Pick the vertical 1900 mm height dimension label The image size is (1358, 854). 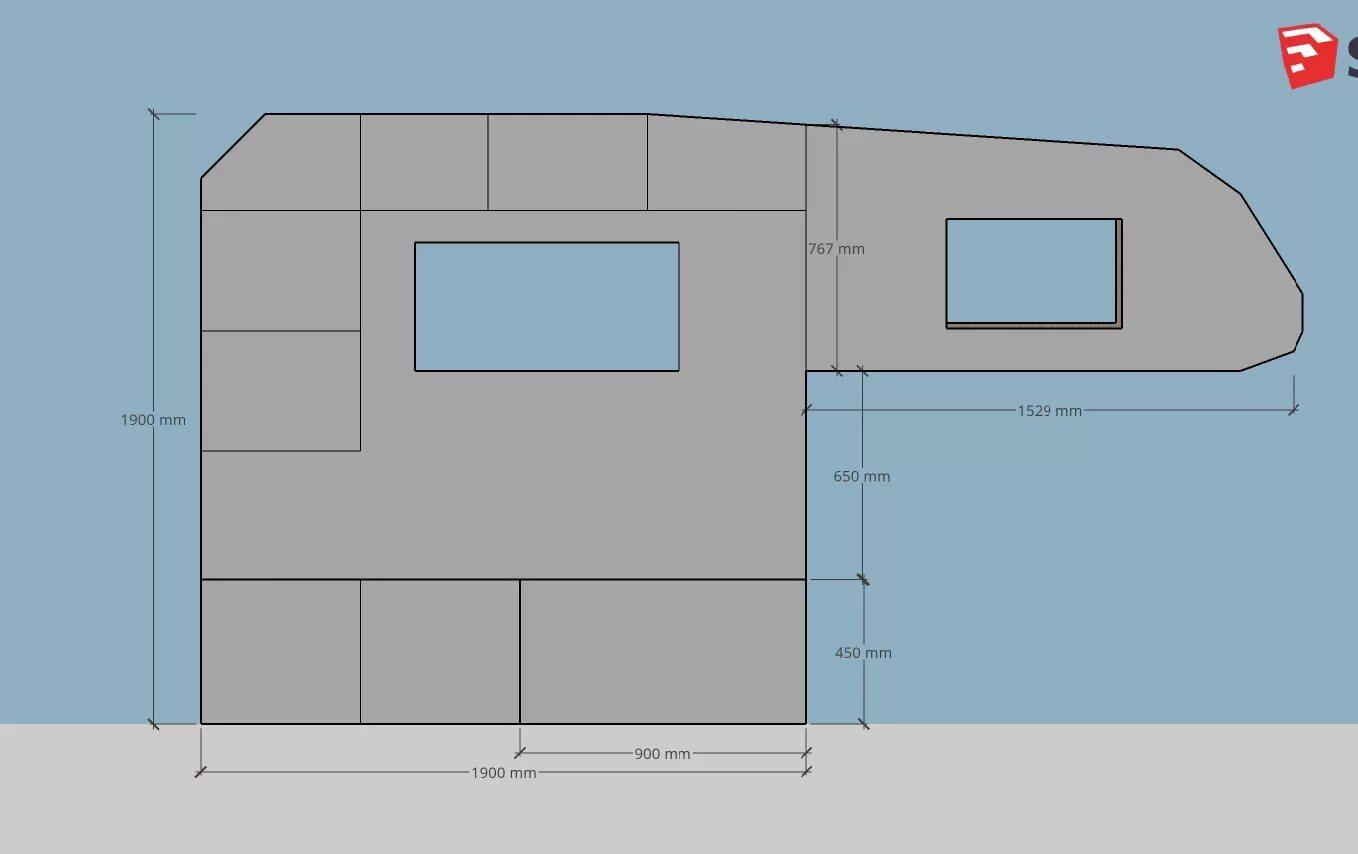153,420
